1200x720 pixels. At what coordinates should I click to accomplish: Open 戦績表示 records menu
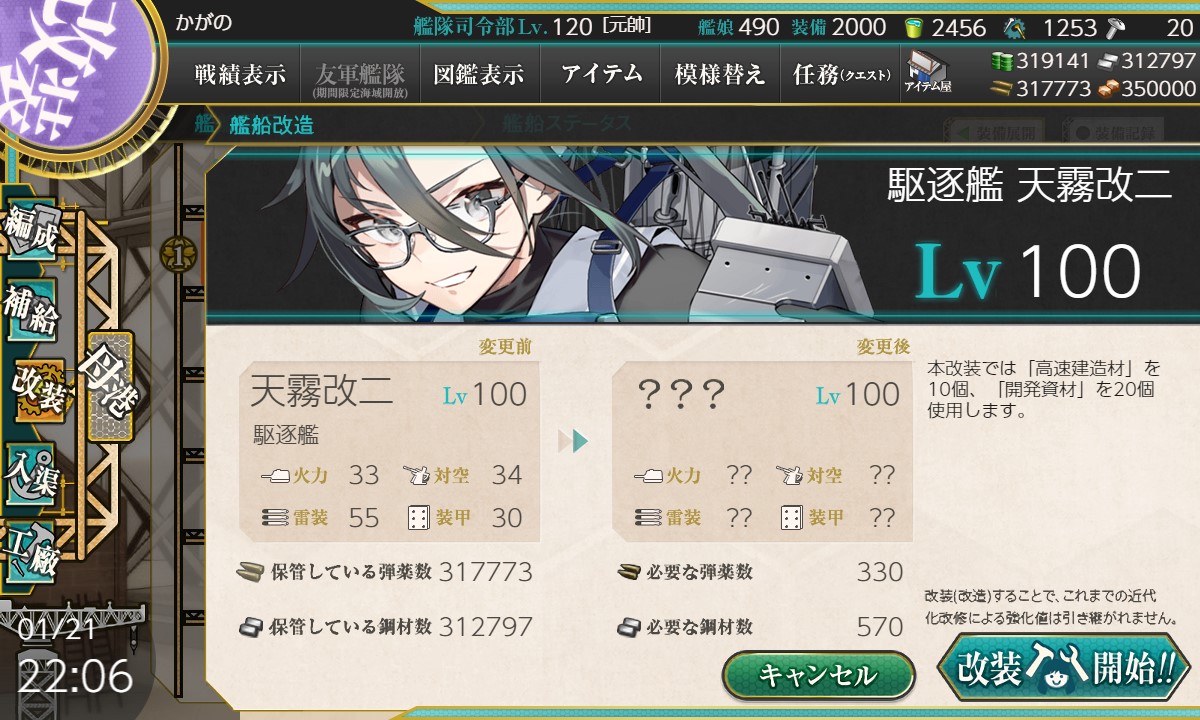(x=240, y=74)
